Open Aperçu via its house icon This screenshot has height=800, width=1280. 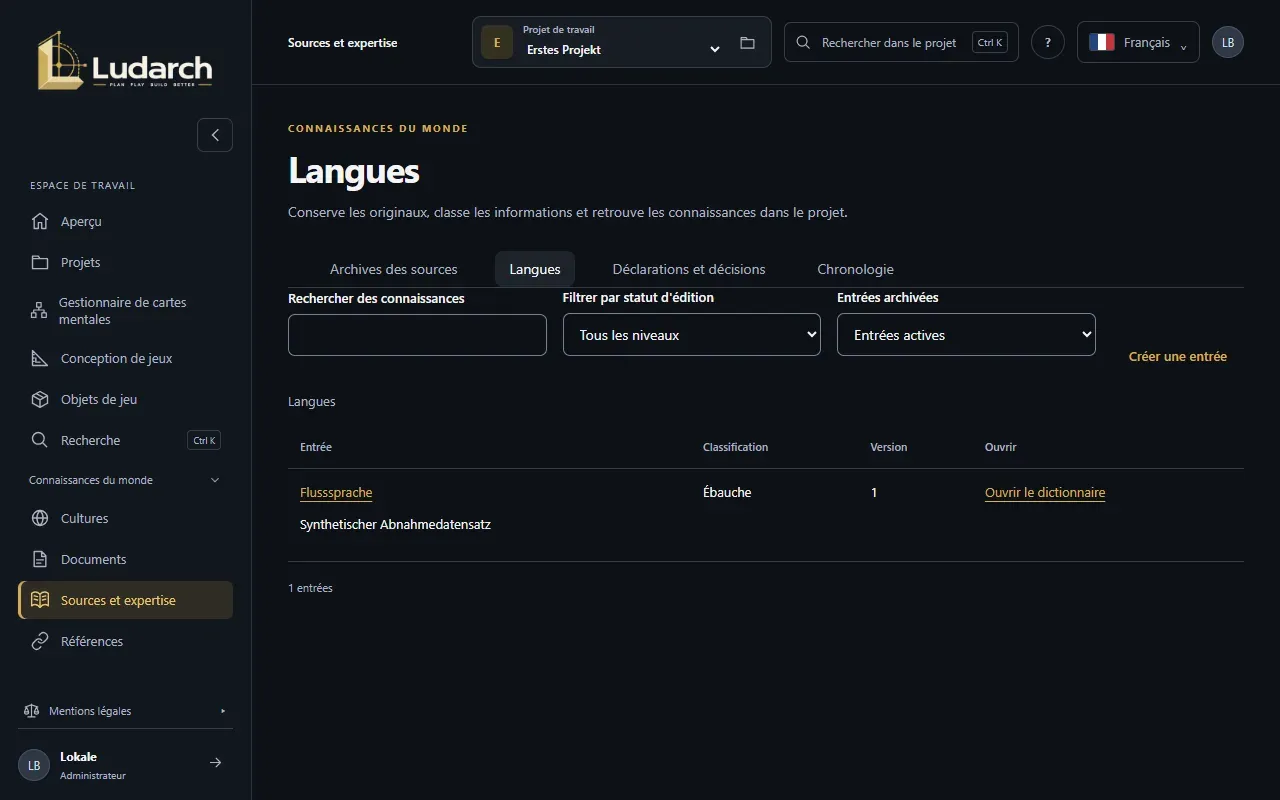(40, 221)
